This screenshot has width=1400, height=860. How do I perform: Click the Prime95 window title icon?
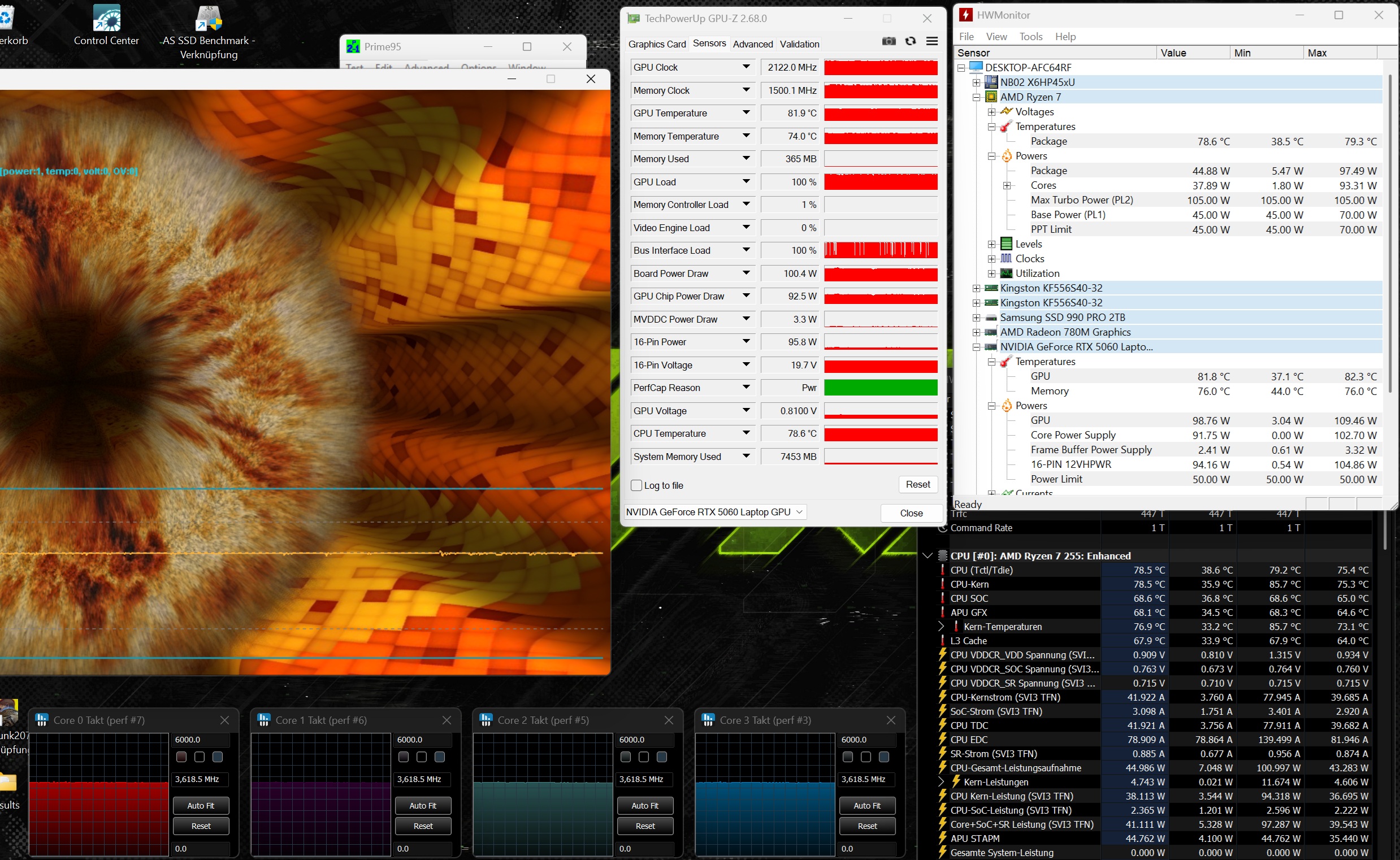pos(353,47)
